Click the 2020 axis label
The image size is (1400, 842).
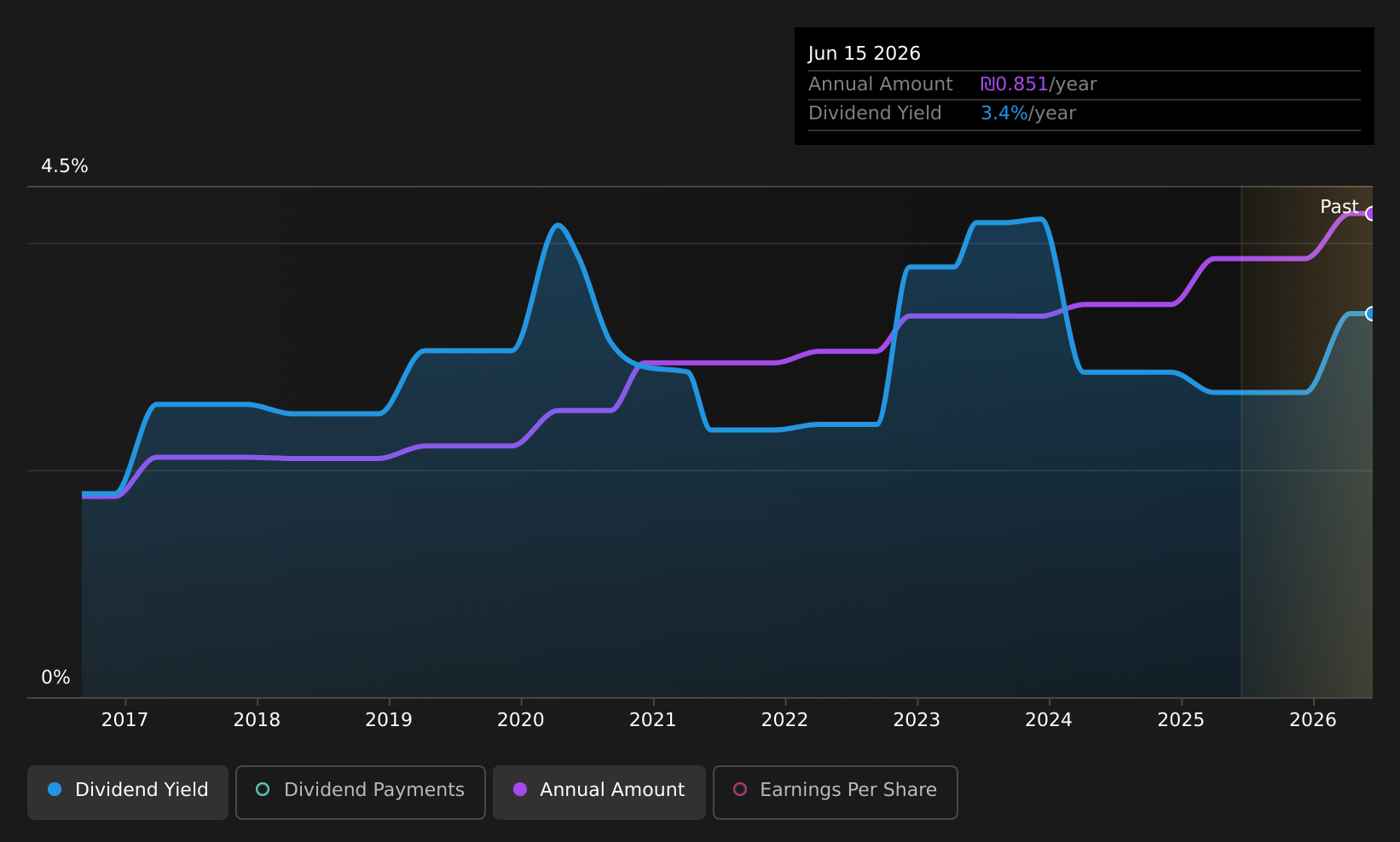tap(521, 720)
